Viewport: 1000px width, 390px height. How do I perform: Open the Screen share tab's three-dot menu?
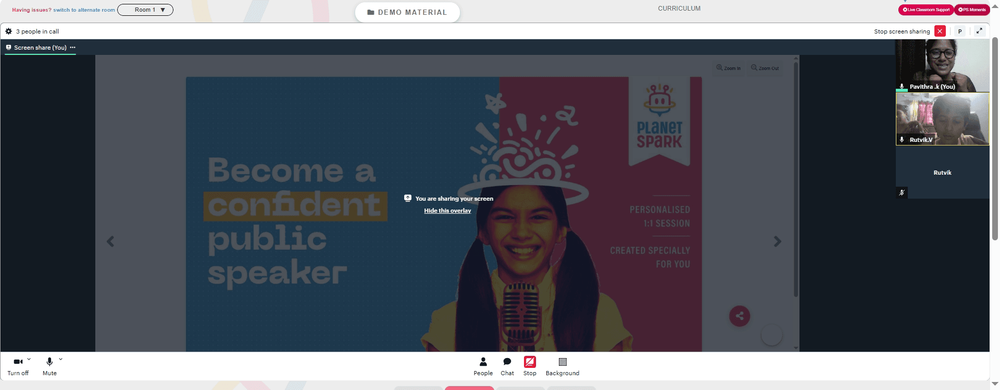click(73, 47)
